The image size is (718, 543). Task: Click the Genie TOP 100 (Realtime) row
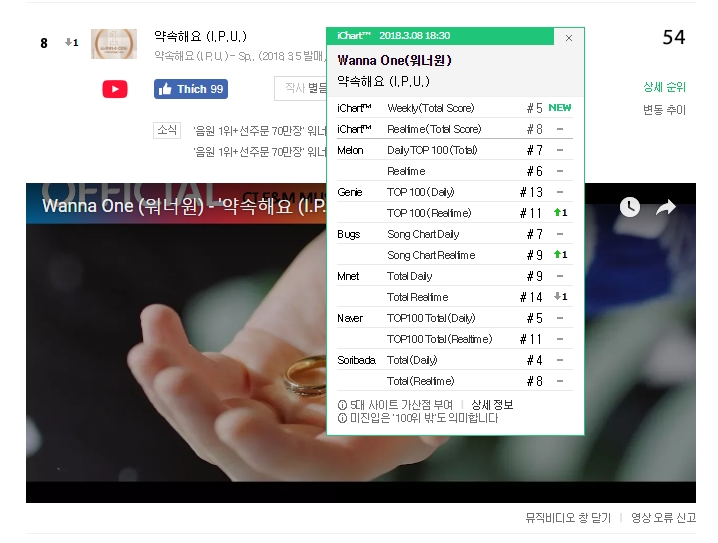(455, 213)
